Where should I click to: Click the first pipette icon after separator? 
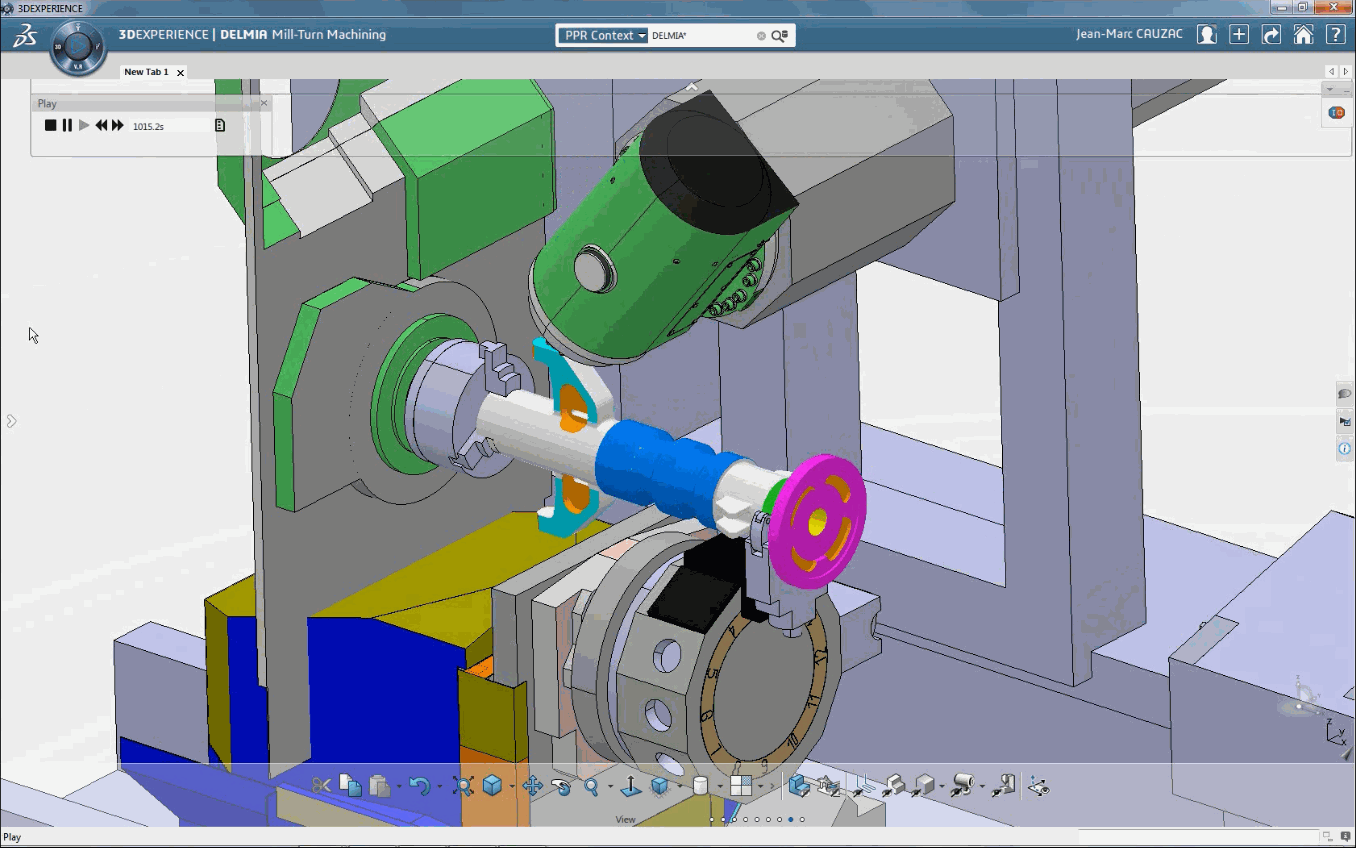click(865, 786)
